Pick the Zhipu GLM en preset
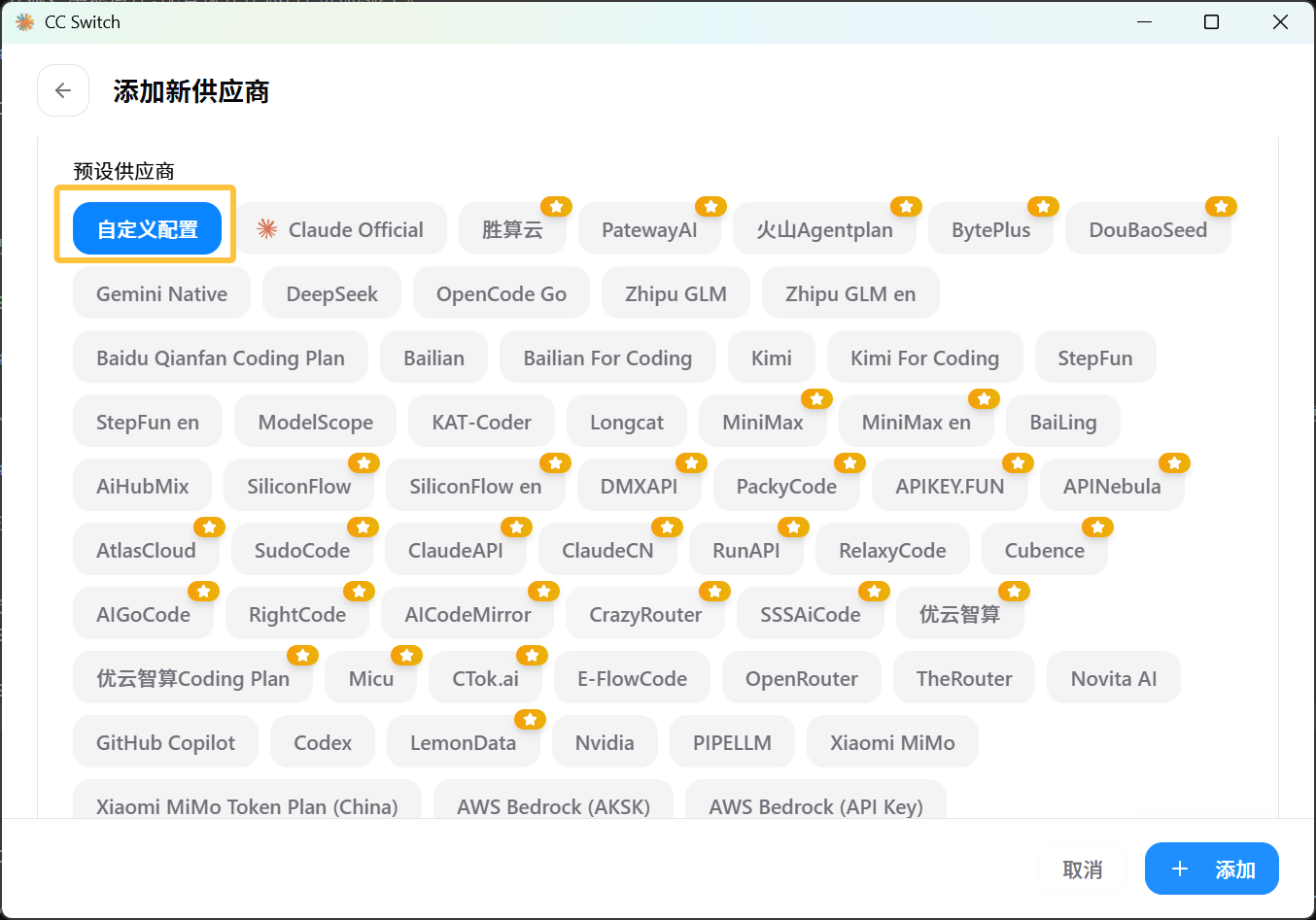 [x=850, y=293]
